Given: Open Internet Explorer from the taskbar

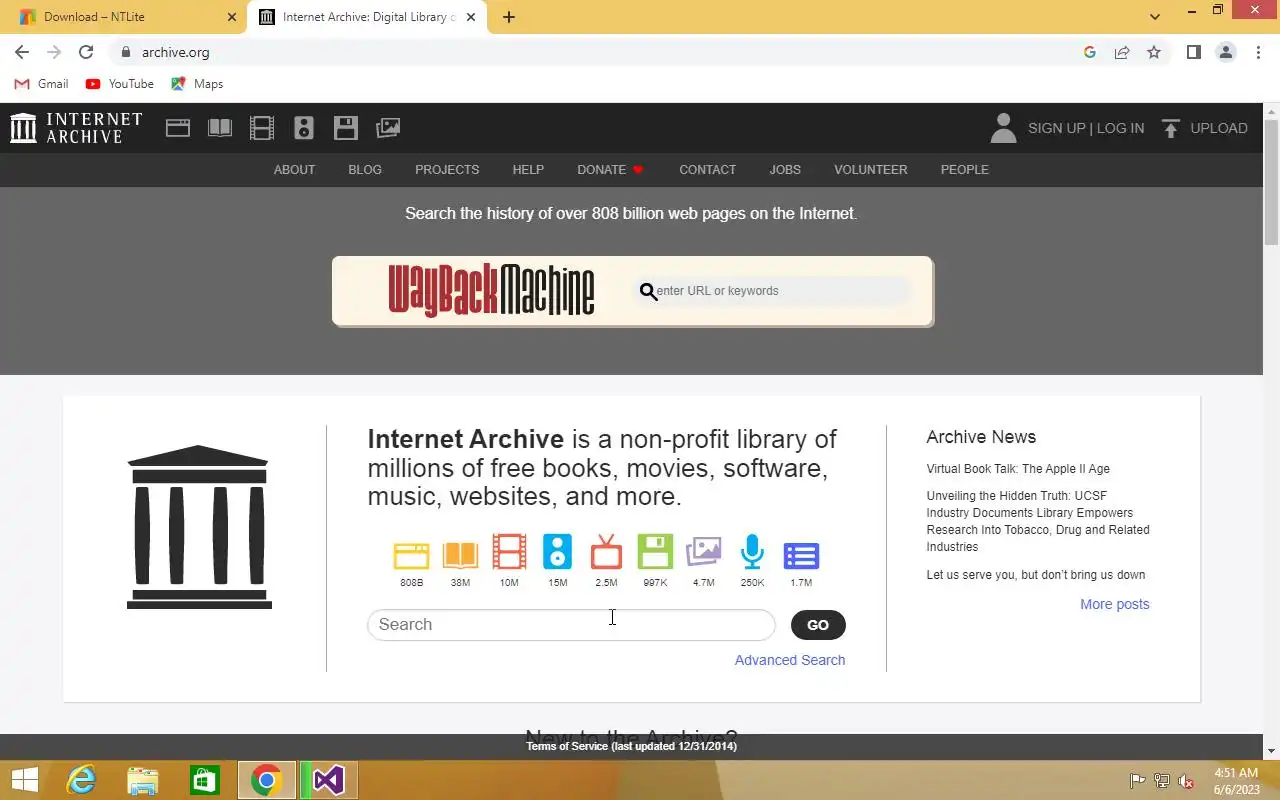Looking at the screenshot, I should (81, 780).
